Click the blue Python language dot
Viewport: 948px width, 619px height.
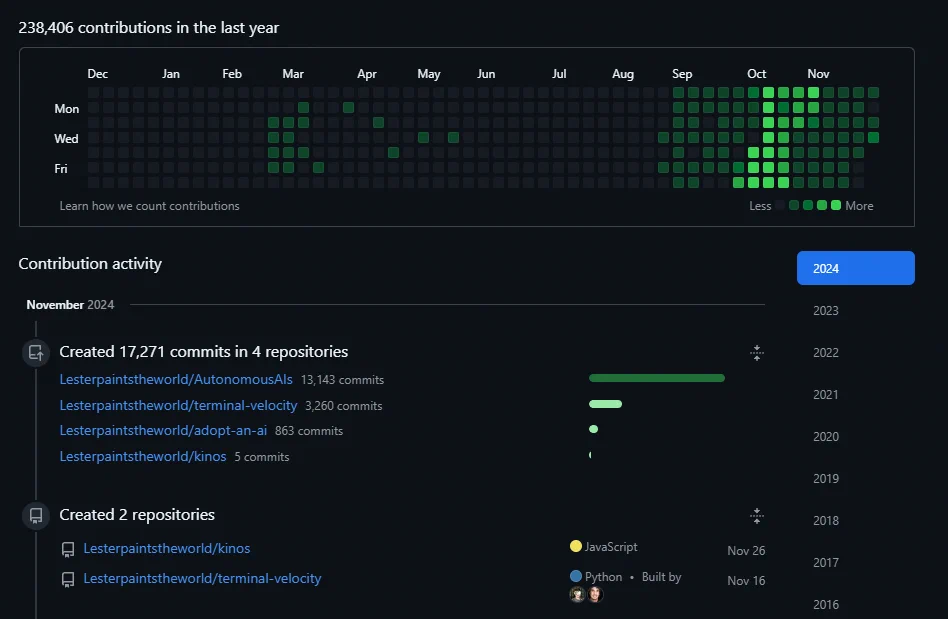576,576
